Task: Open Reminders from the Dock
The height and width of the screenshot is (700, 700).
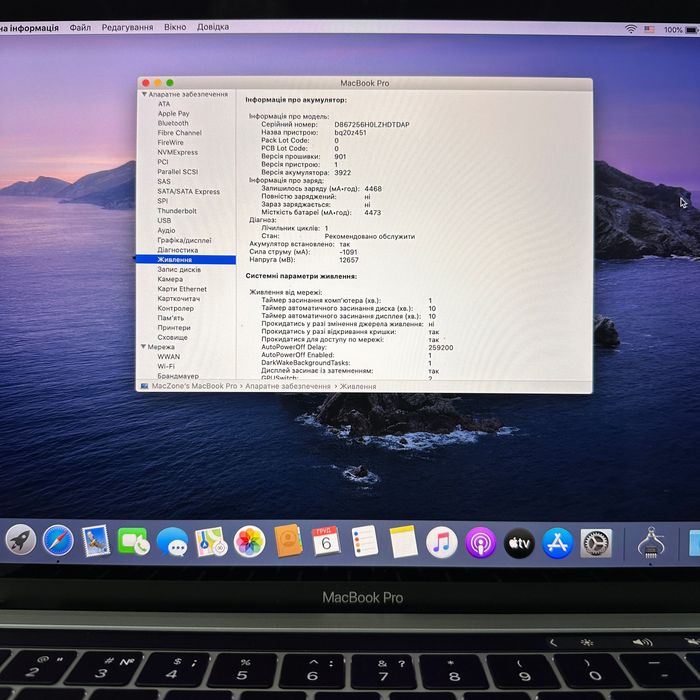Action: (364, 541)
